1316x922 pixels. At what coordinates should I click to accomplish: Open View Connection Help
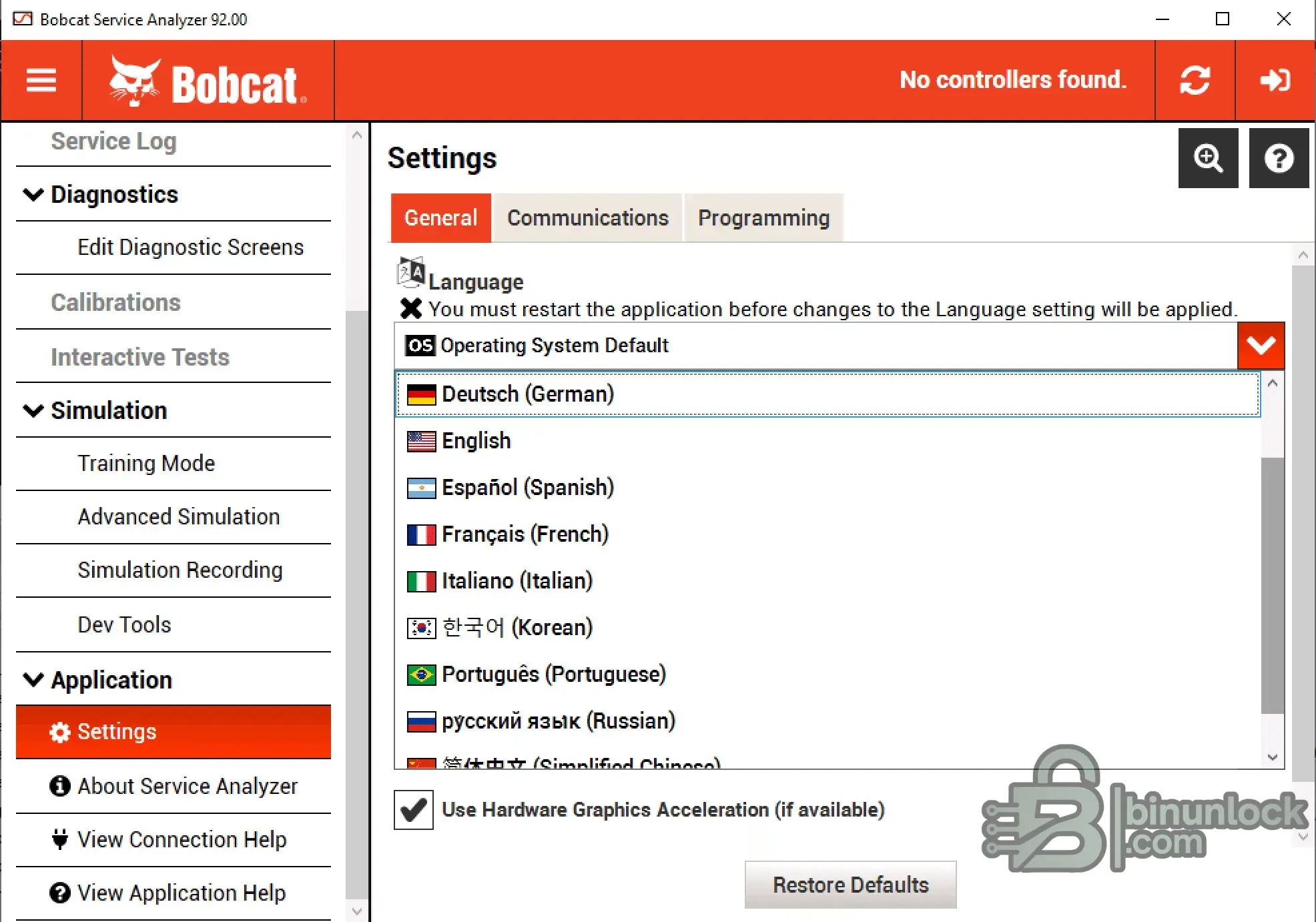pos(174,839)
